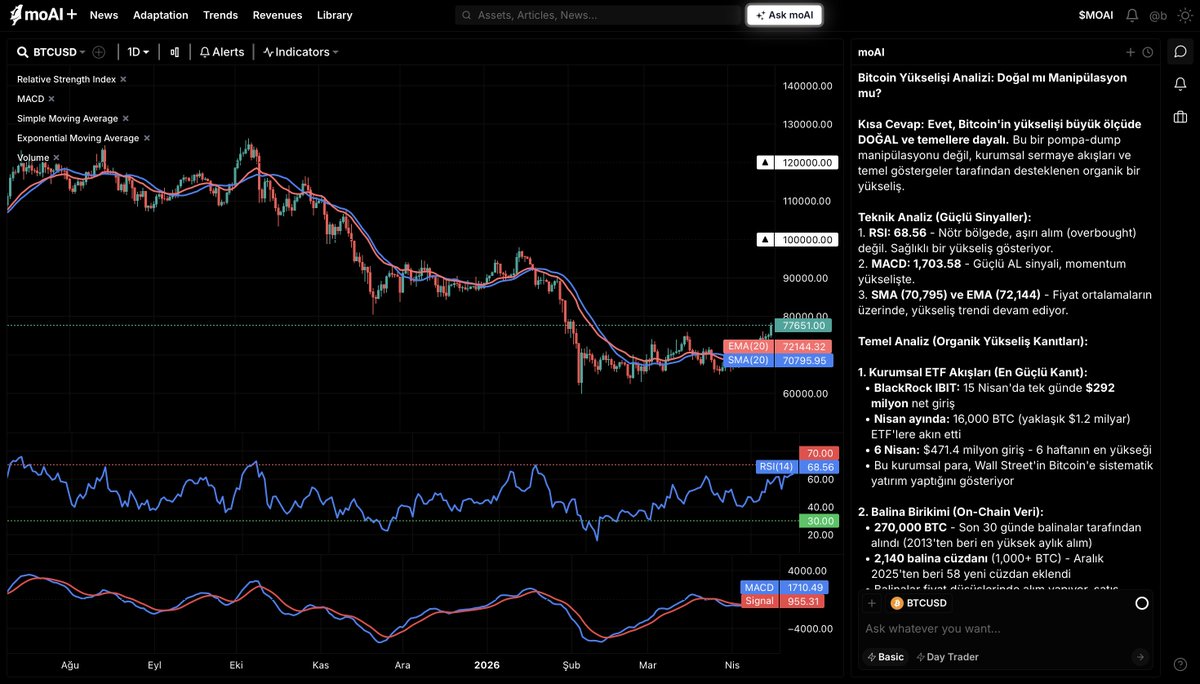Click the BTCUSD context chip
The image size is (1200, 684).
point(919,603)
